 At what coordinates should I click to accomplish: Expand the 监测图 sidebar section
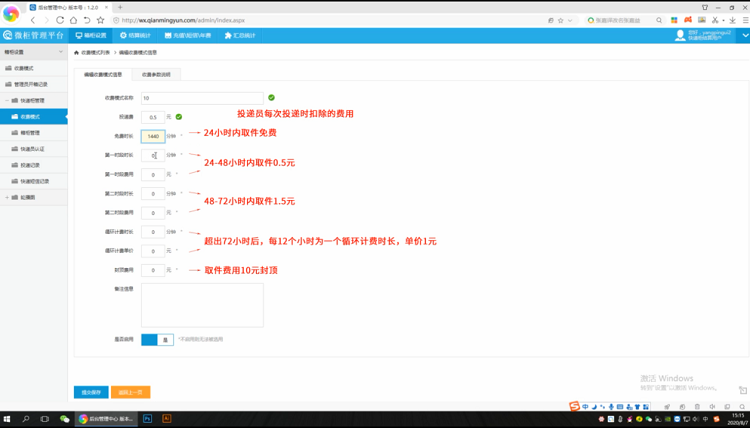pos(7,198)
